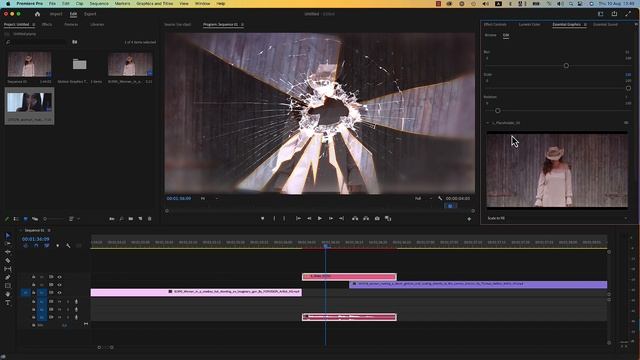
Task: Select the Razor tool
Action: 8,260
